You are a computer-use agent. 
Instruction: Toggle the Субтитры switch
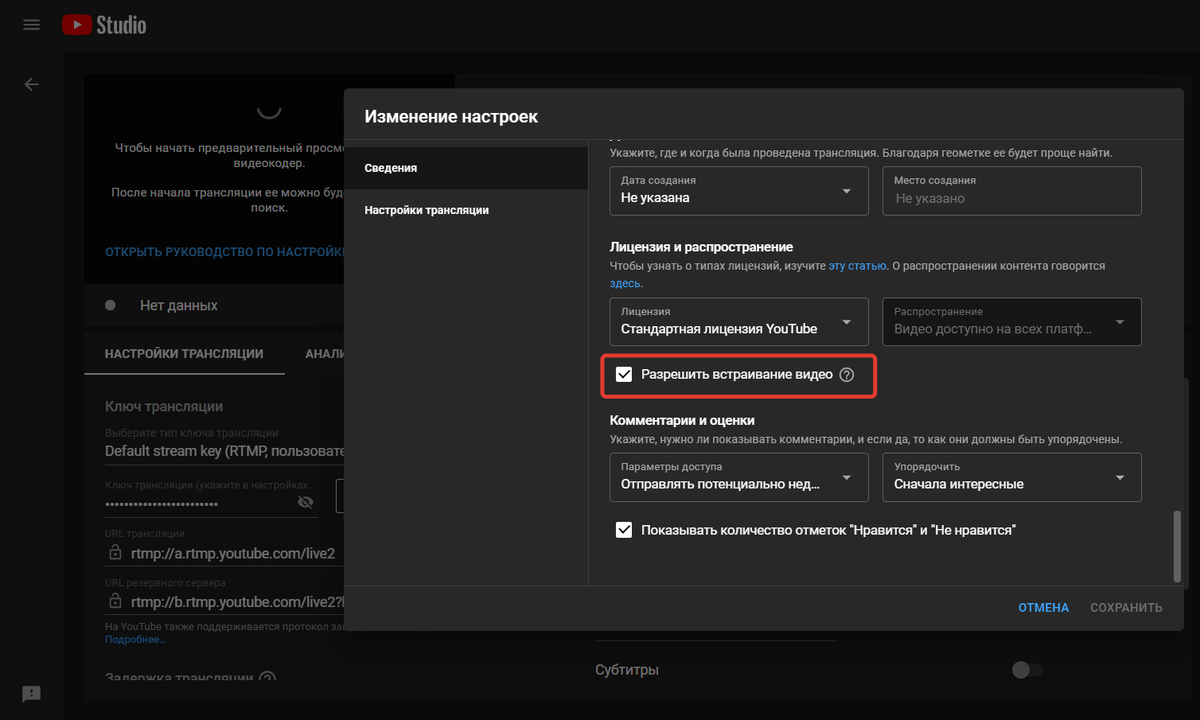pyautogui.click(x=1026, y=670)
